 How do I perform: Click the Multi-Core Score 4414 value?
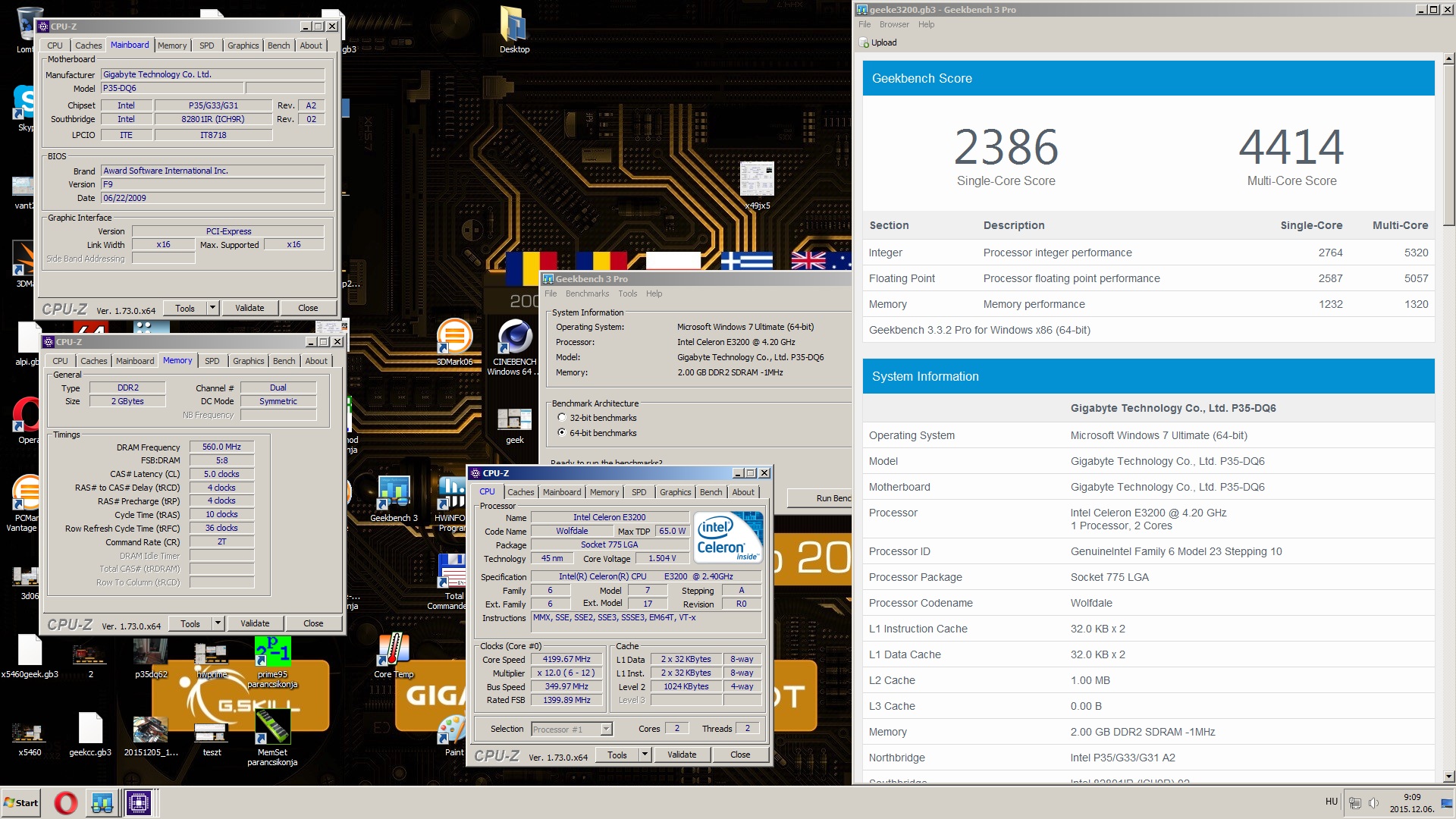coord(1291,147)
